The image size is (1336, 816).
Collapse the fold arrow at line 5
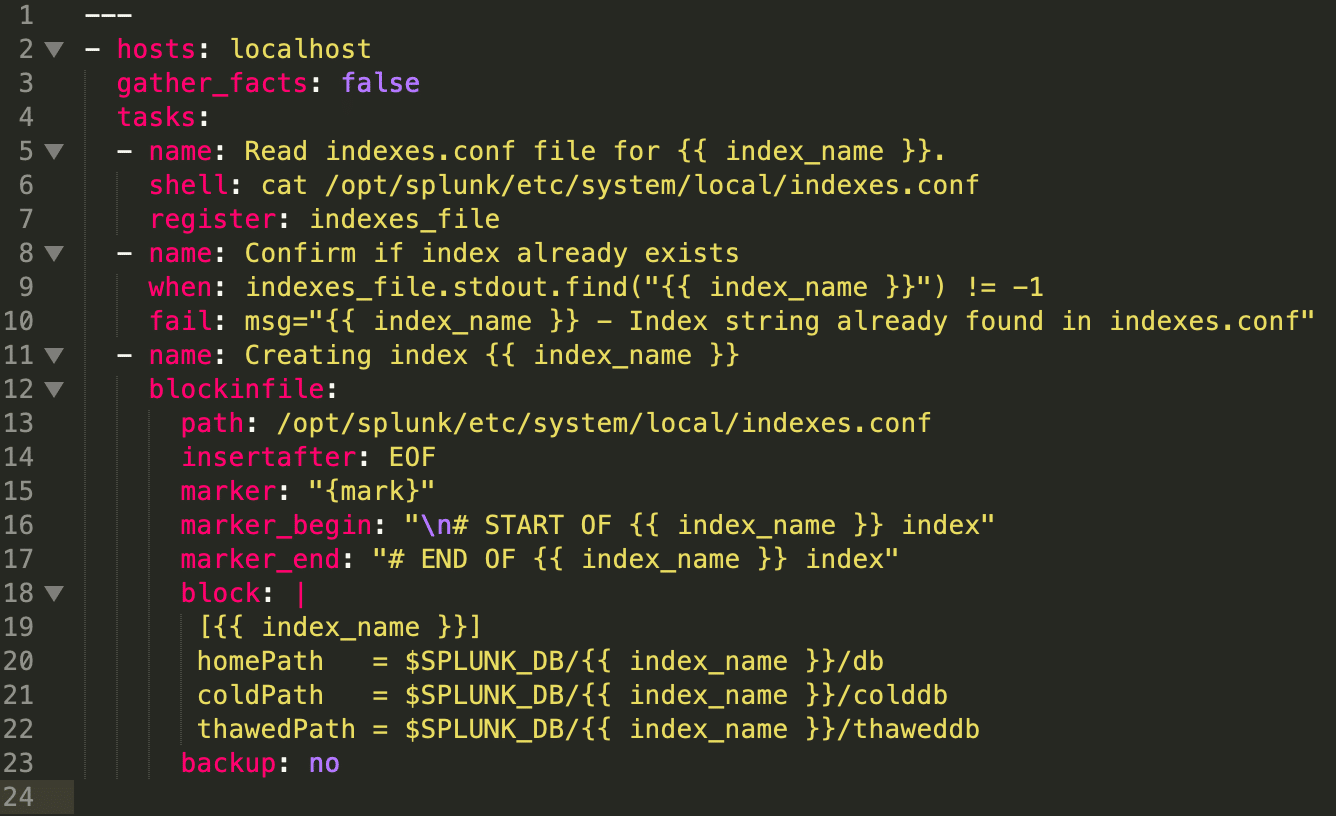[x=54, y=151]
